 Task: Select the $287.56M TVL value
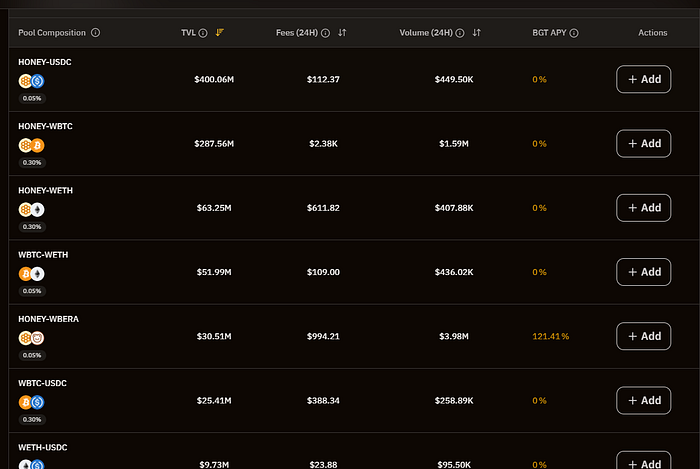coord(214,144)
